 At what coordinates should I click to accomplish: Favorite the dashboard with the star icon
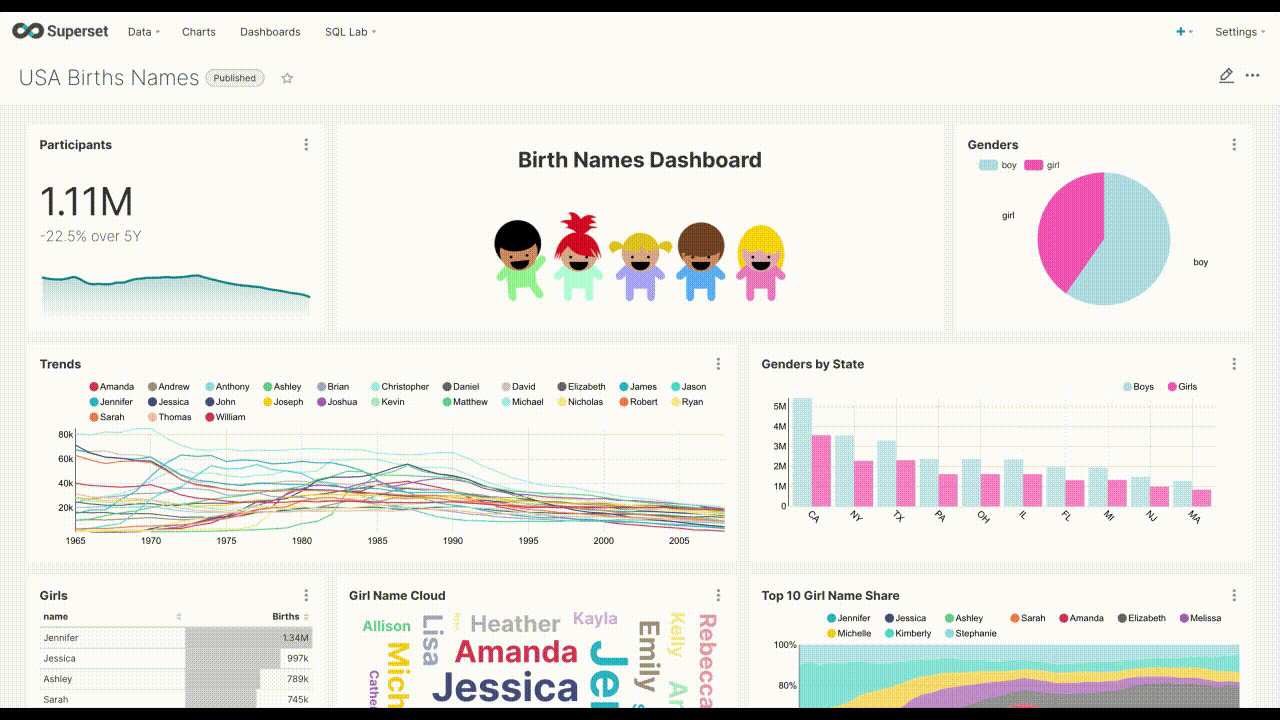[x=287, y=78]
